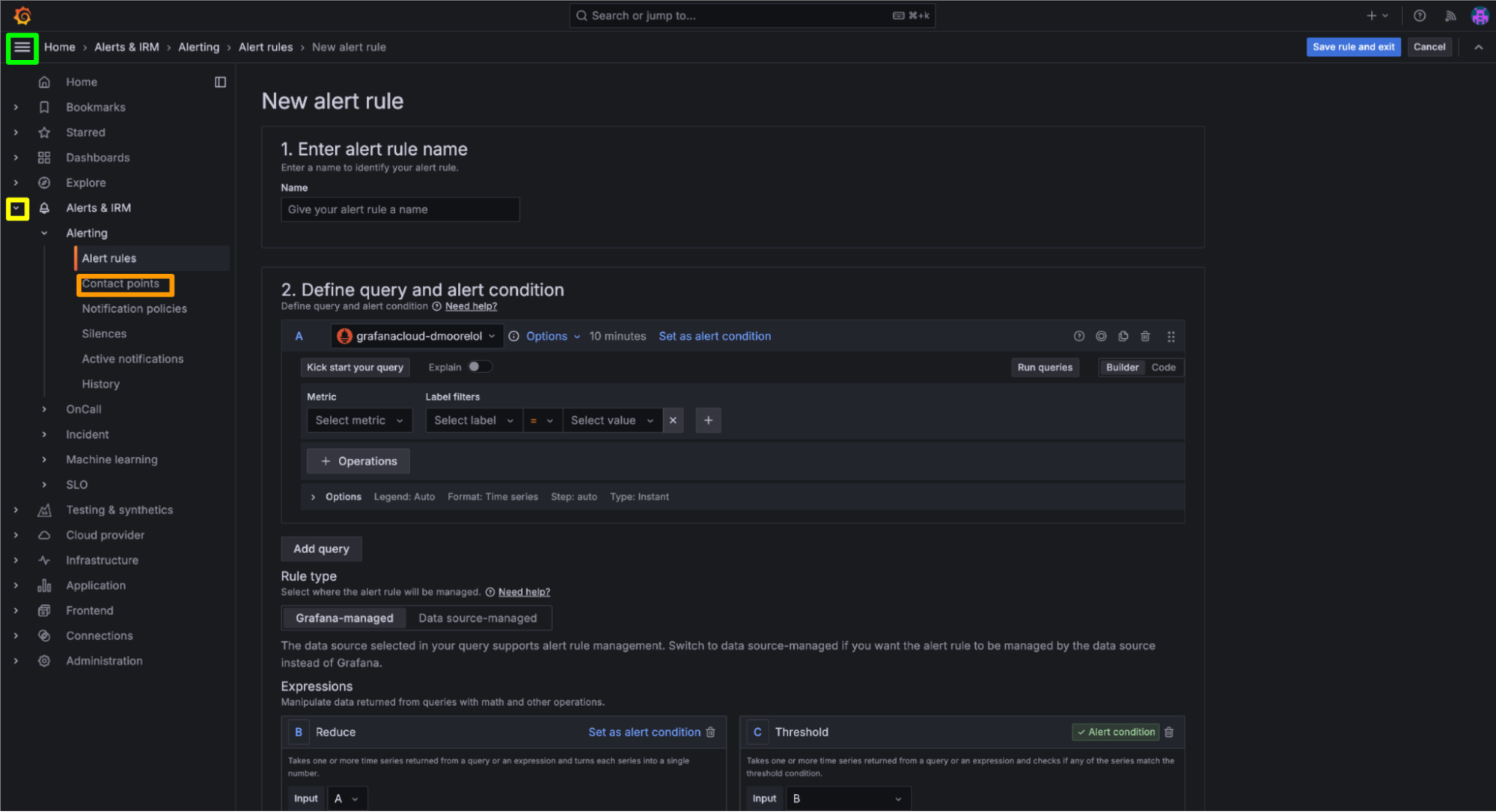The width and height of the screenshot is (1496, 812).
Task: Collapse the Alerts & IRM section
Action: (x=17, y=209)
